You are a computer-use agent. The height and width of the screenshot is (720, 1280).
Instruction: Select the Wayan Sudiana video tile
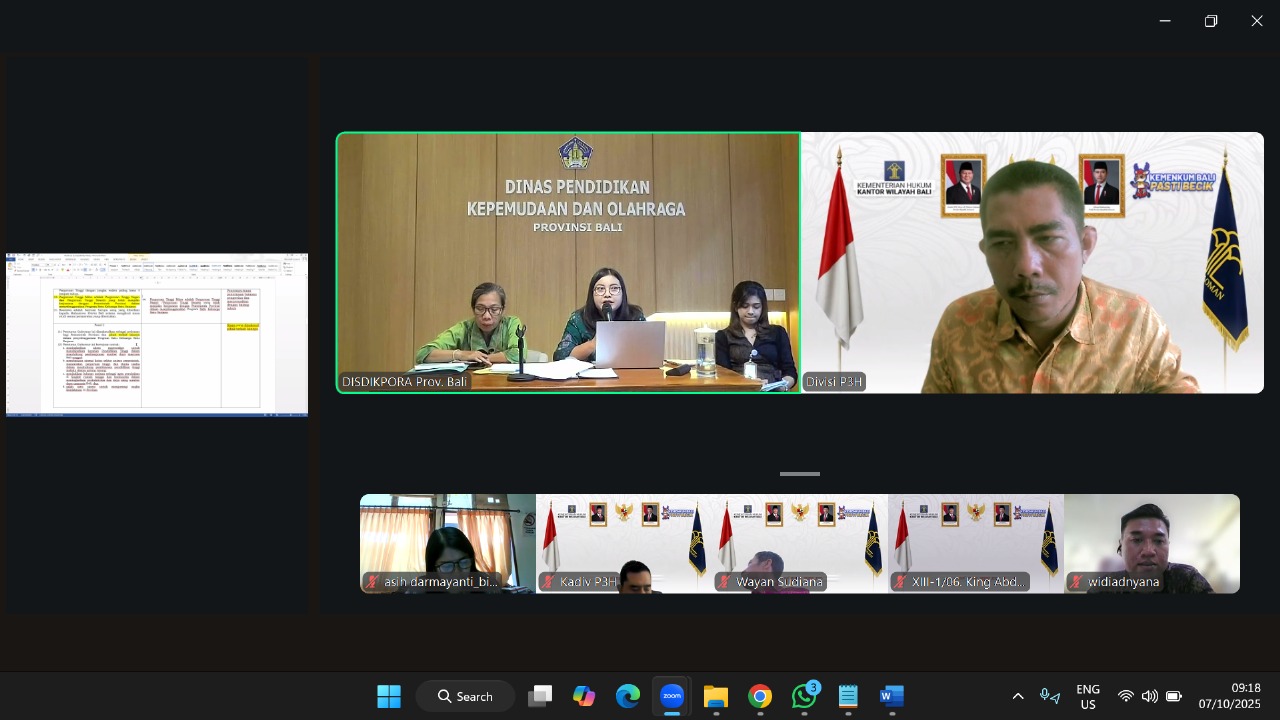point(800,543)
